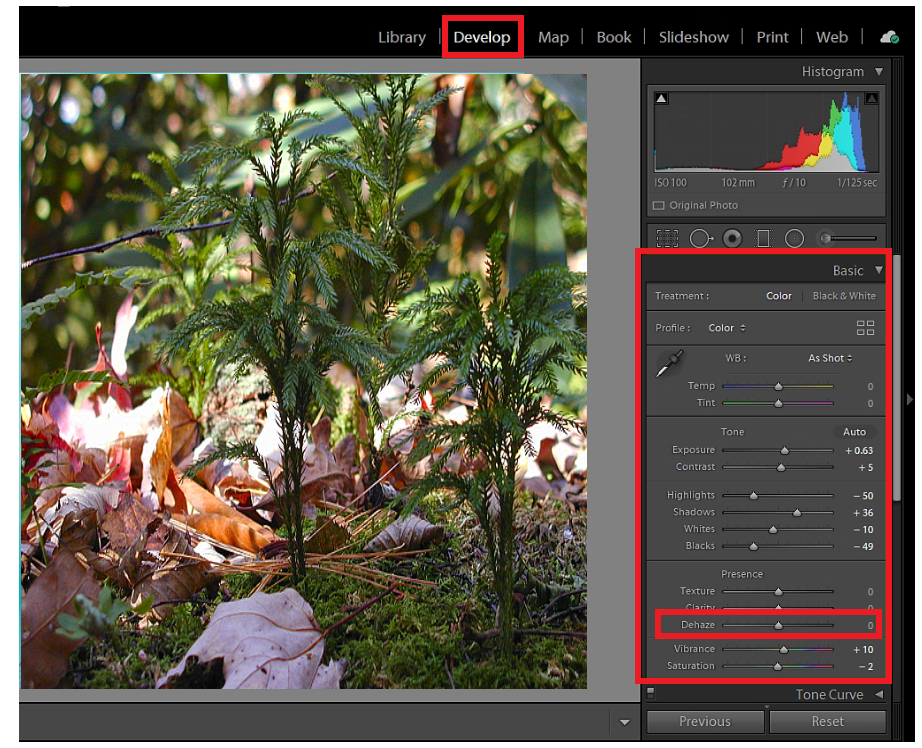Toggle shadow clipping indicator in histogram
The width and height of the screenshot is (922, 748).
(662, 98)
